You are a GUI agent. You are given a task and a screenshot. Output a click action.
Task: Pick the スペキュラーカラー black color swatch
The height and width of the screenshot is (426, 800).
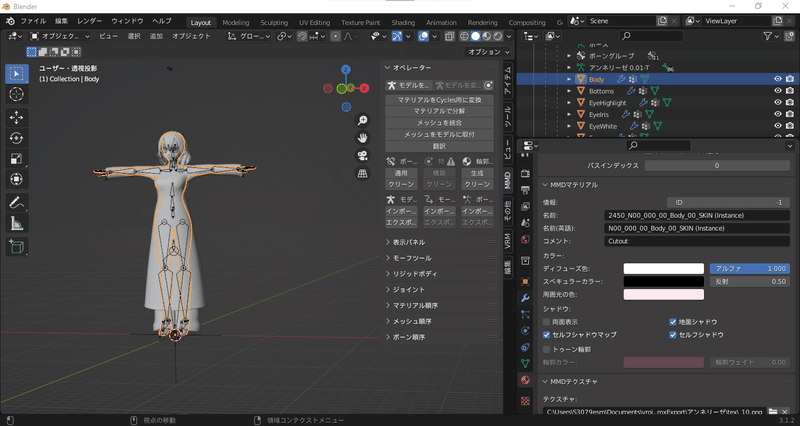pos(664,282)
